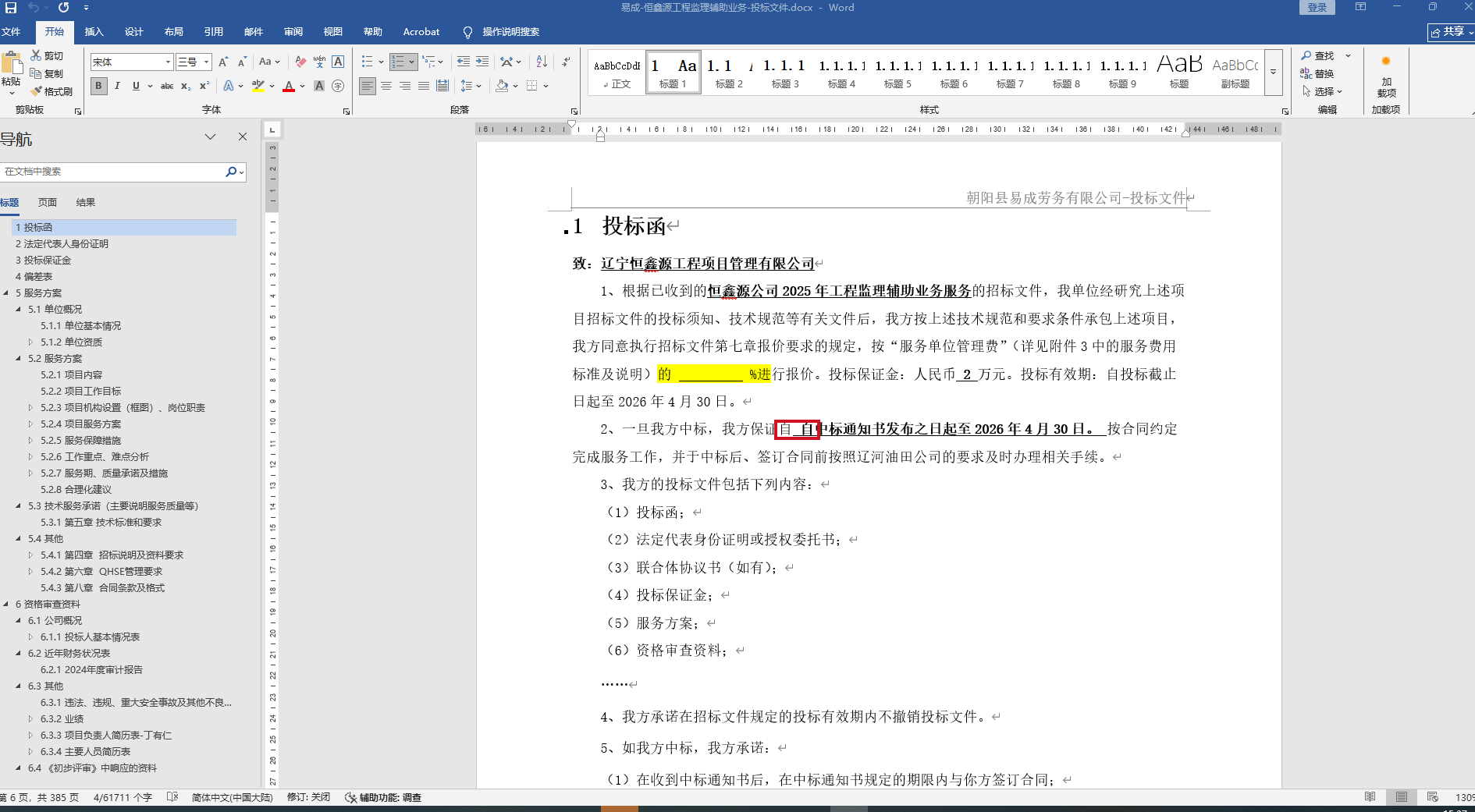Click the 登录 (Sign in) button

1317,8
